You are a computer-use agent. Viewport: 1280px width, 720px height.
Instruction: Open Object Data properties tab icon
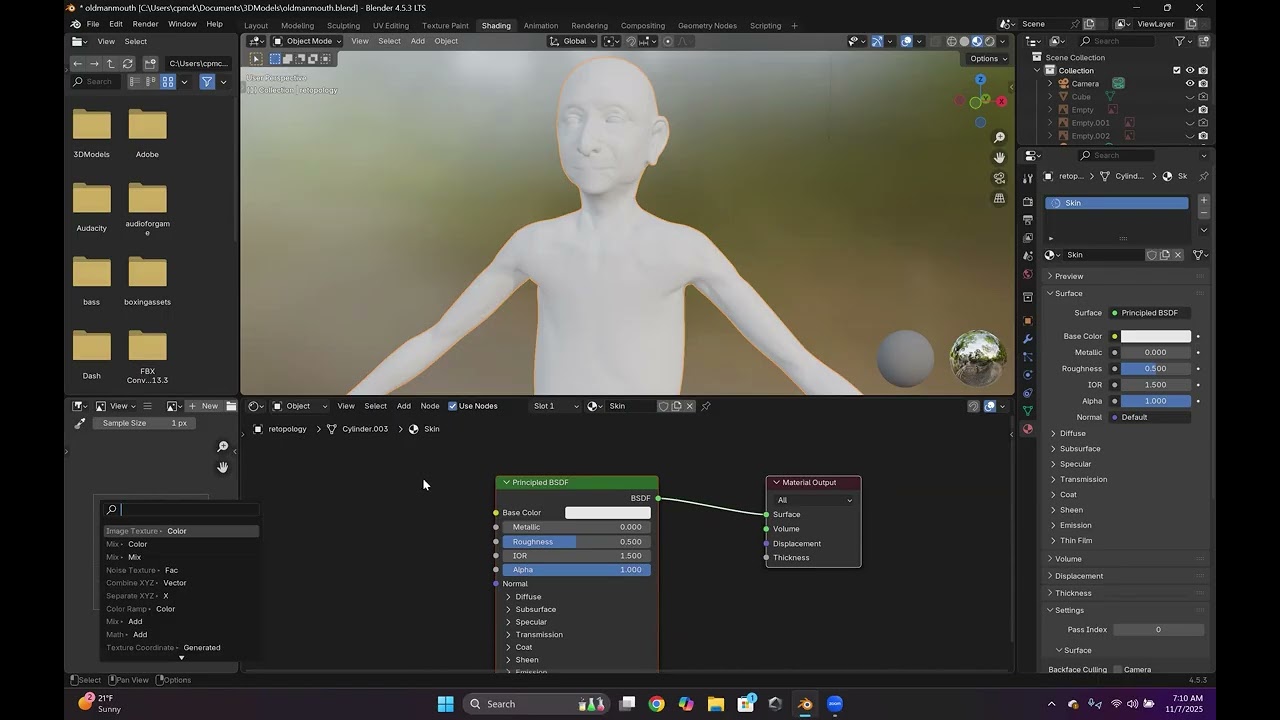1028,411
